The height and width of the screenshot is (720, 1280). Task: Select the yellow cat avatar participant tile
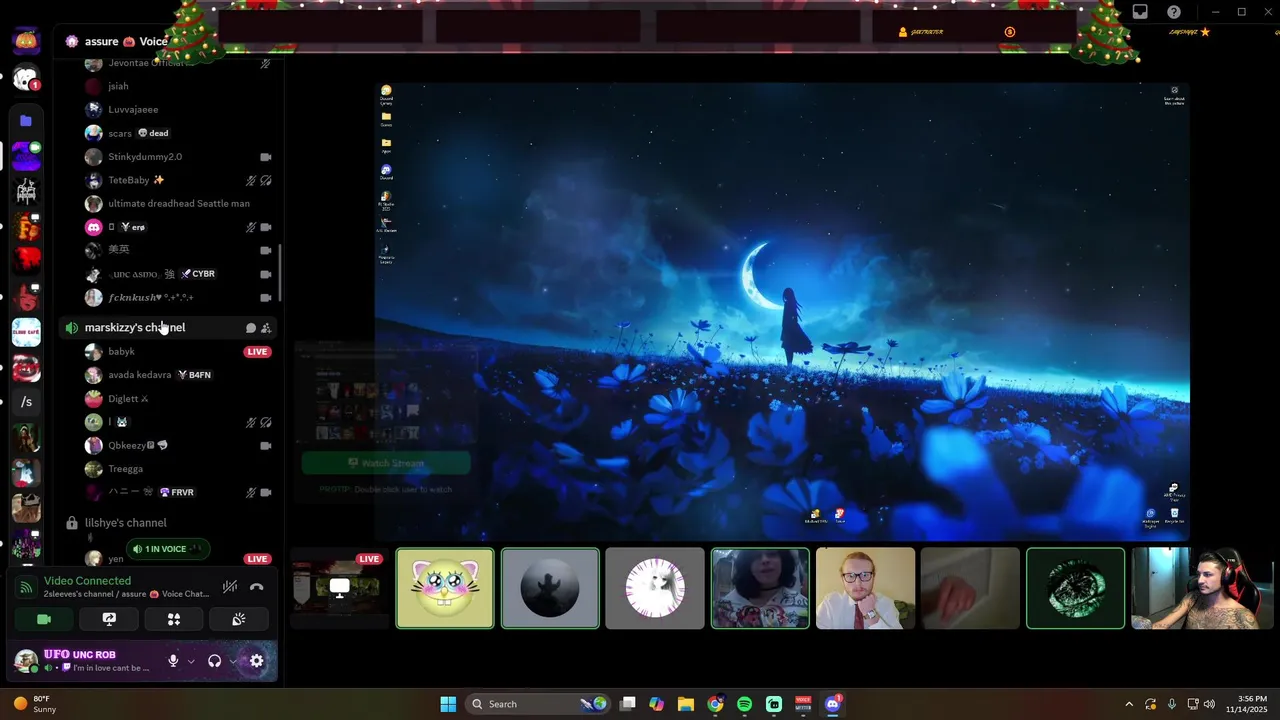(x=445, y=588)
